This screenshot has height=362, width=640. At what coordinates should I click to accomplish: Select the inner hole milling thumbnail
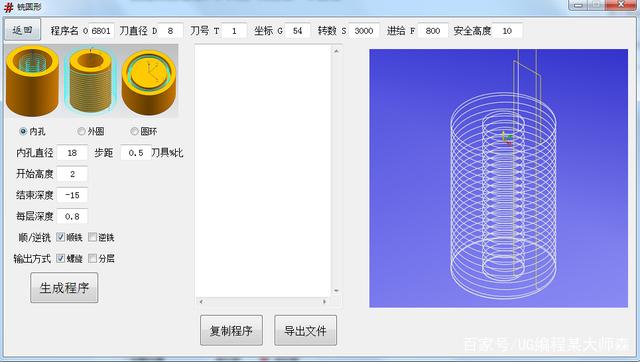32,80
